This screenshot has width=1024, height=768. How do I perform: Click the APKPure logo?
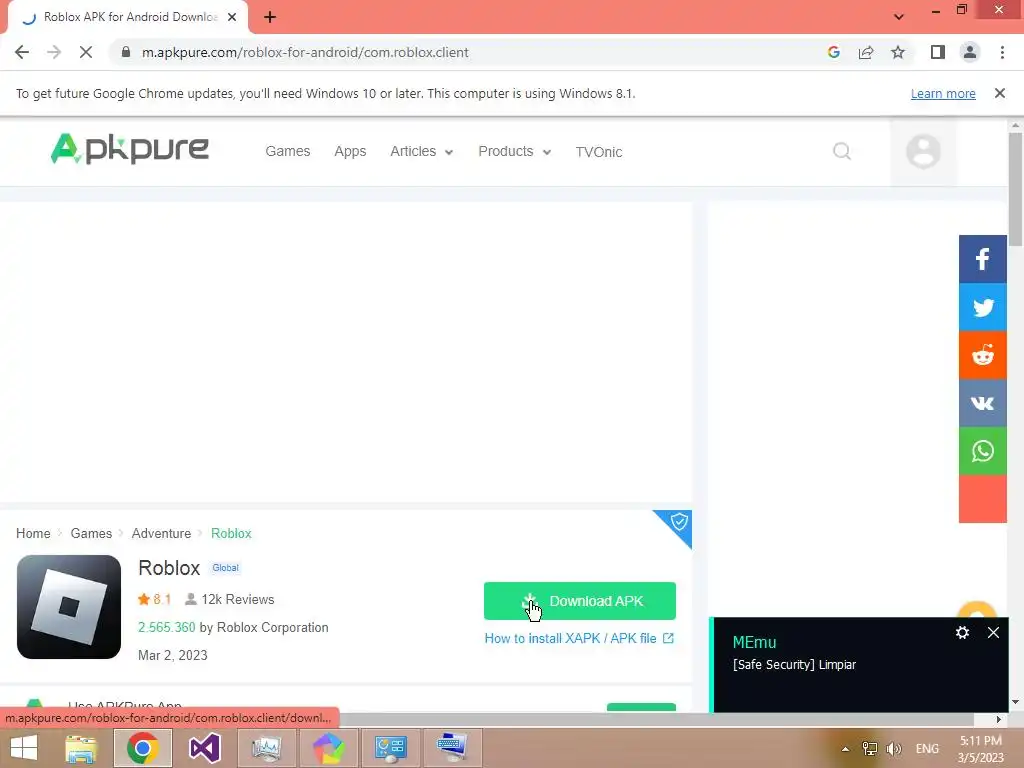click(x=129, y=149)
